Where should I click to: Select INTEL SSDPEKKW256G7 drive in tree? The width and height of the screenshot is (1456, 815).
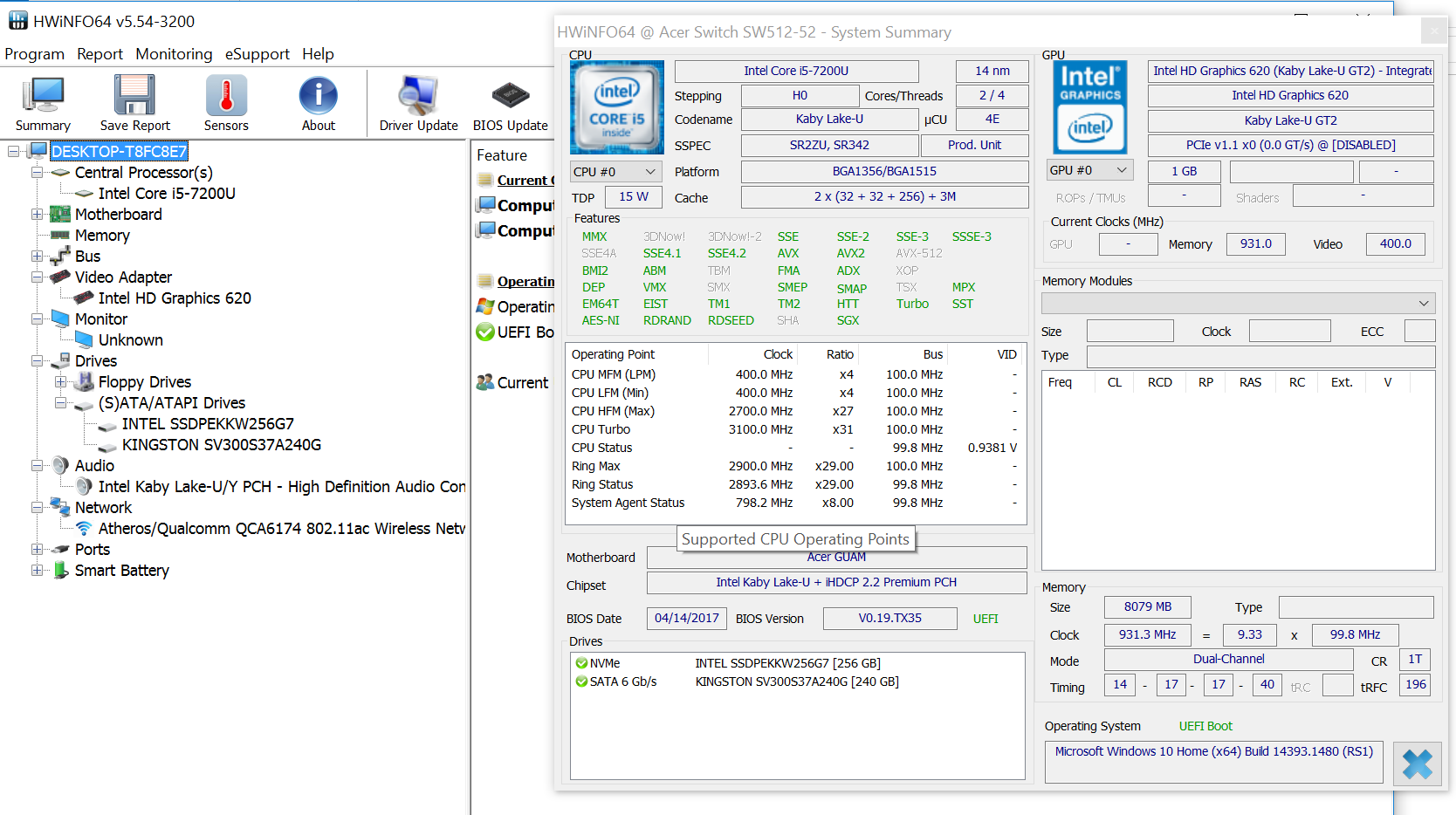click(x=208, y=423)
